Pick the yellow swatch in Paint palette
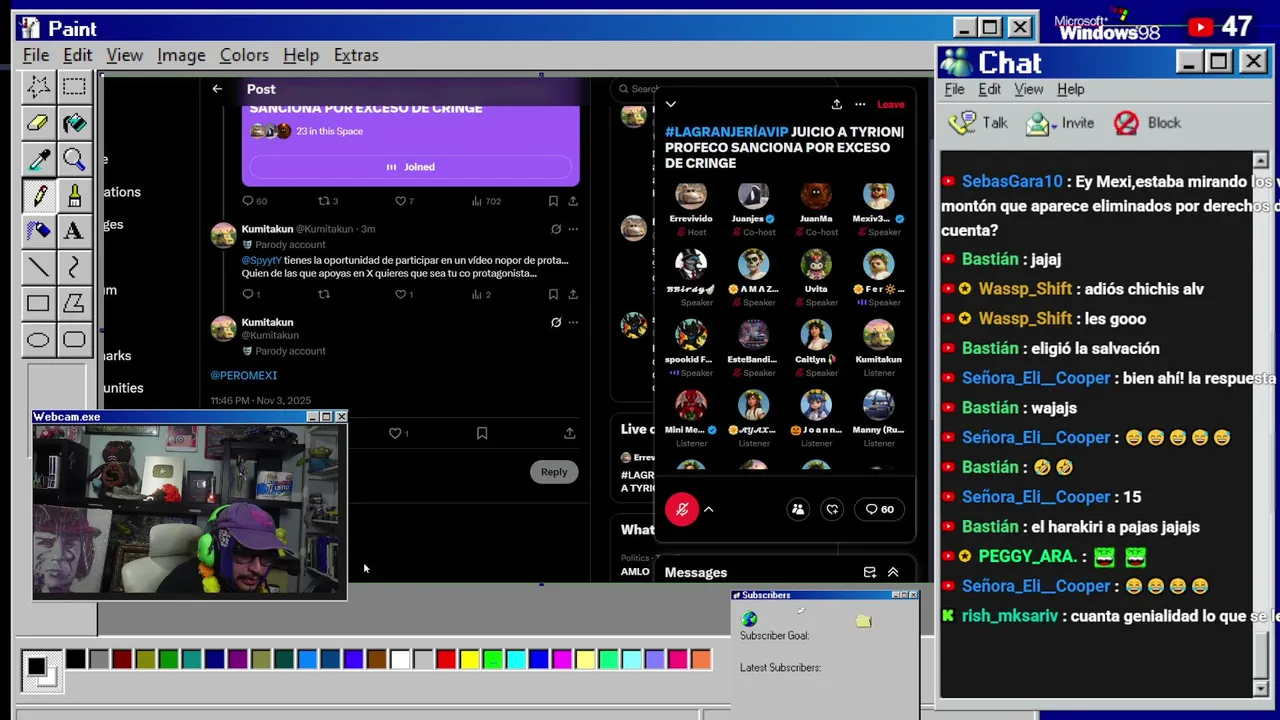 (469, 659)
